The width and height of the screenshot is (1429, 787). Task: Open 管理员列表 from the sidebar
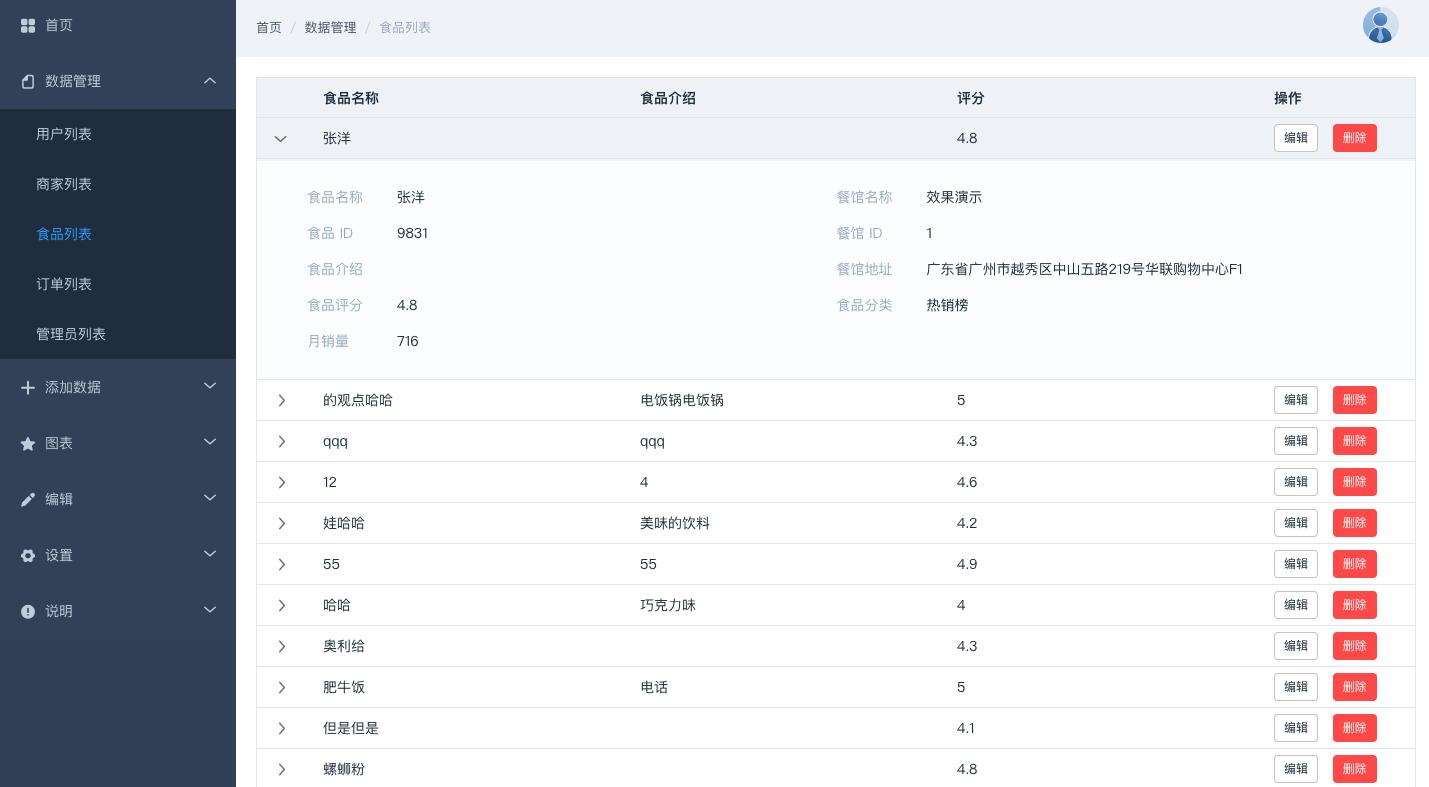pyautogui.click(x=70, y=334)
